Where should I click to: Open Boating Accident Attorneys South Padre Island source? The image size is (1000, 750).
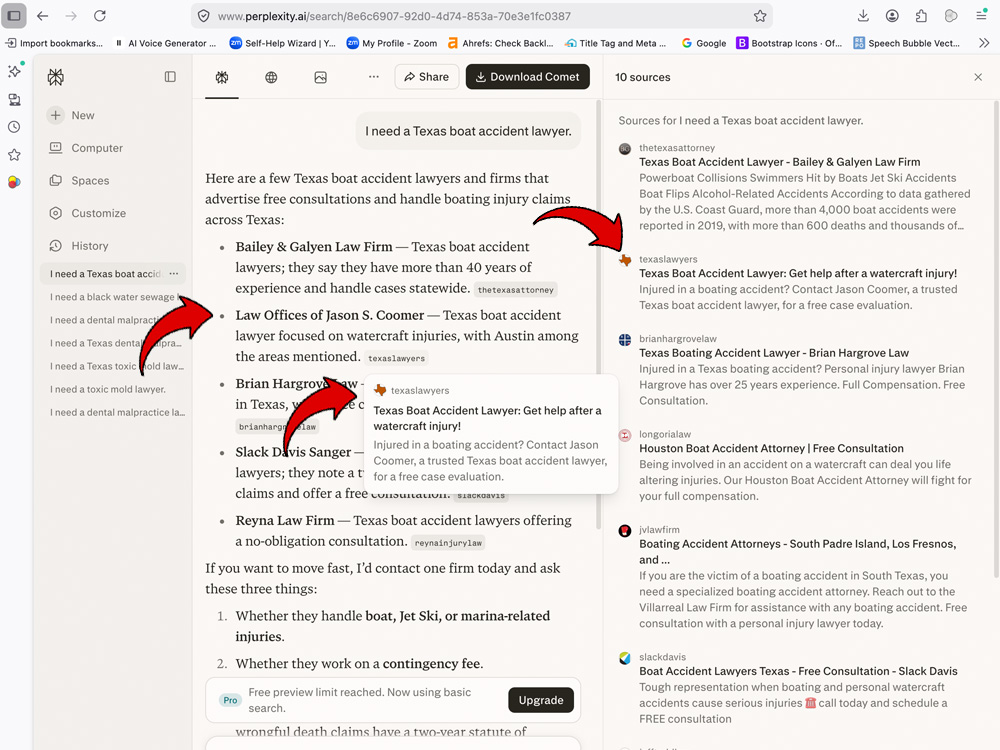(797, 551)
